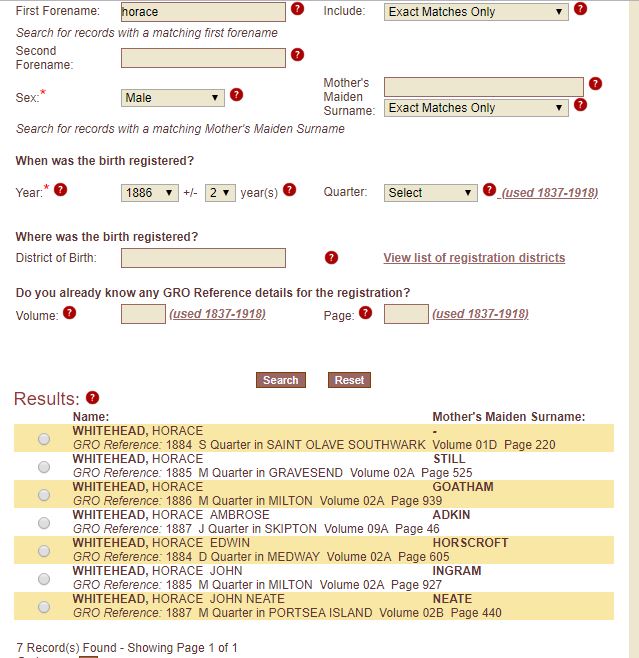Select Horace John Neate Portsea Island record
This screenshot has height=658, width=639.
coord(44,607)
